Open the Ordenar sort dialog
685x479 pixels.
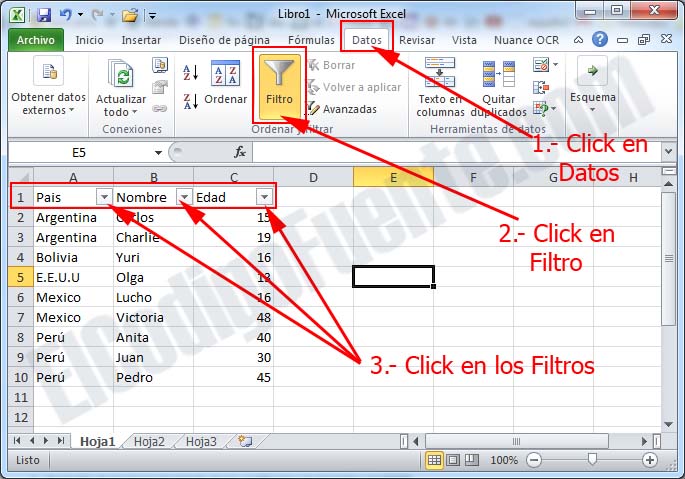(225, 85)
